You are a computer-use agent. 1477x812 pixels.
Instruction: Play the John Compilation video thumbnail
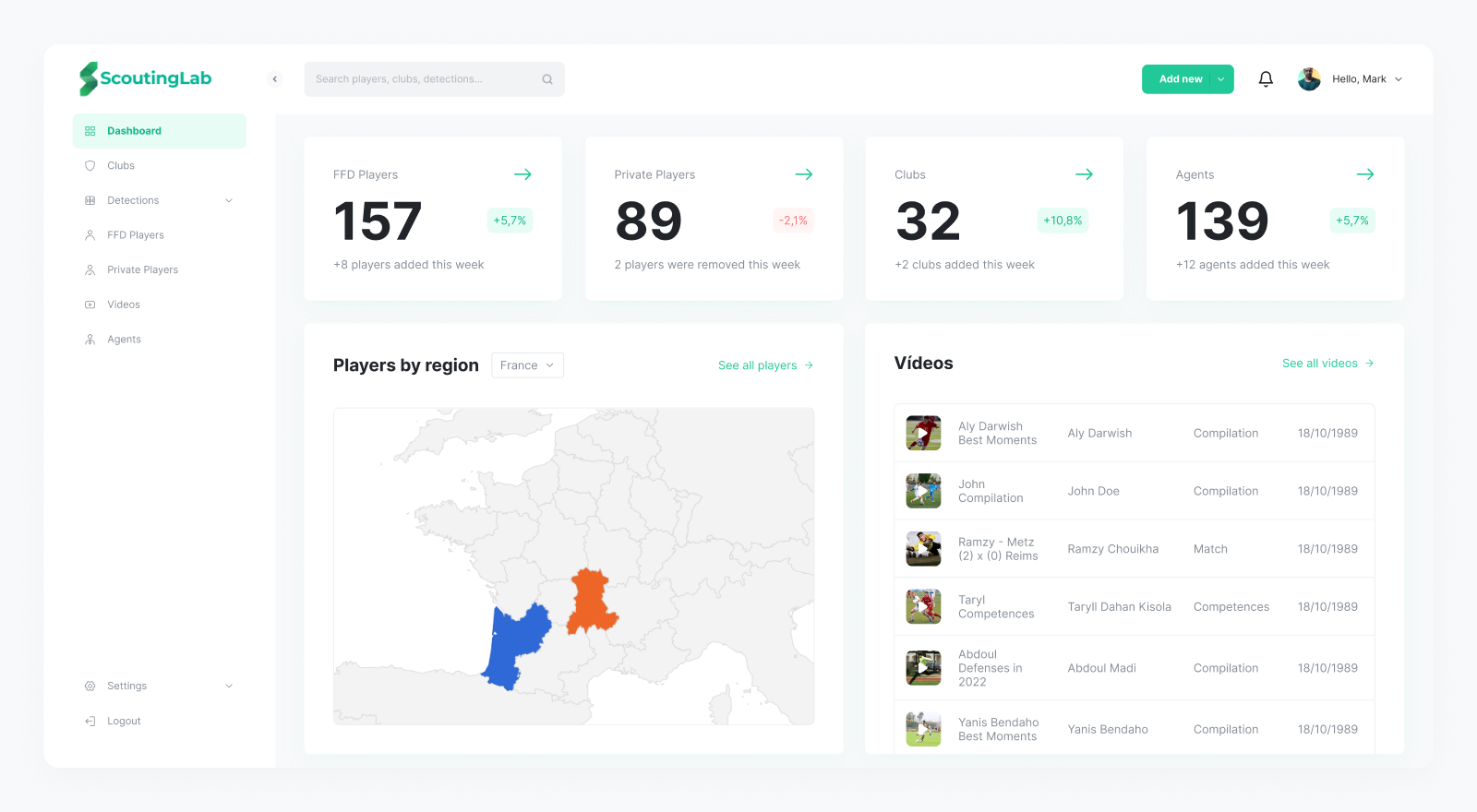pos(923,491)
